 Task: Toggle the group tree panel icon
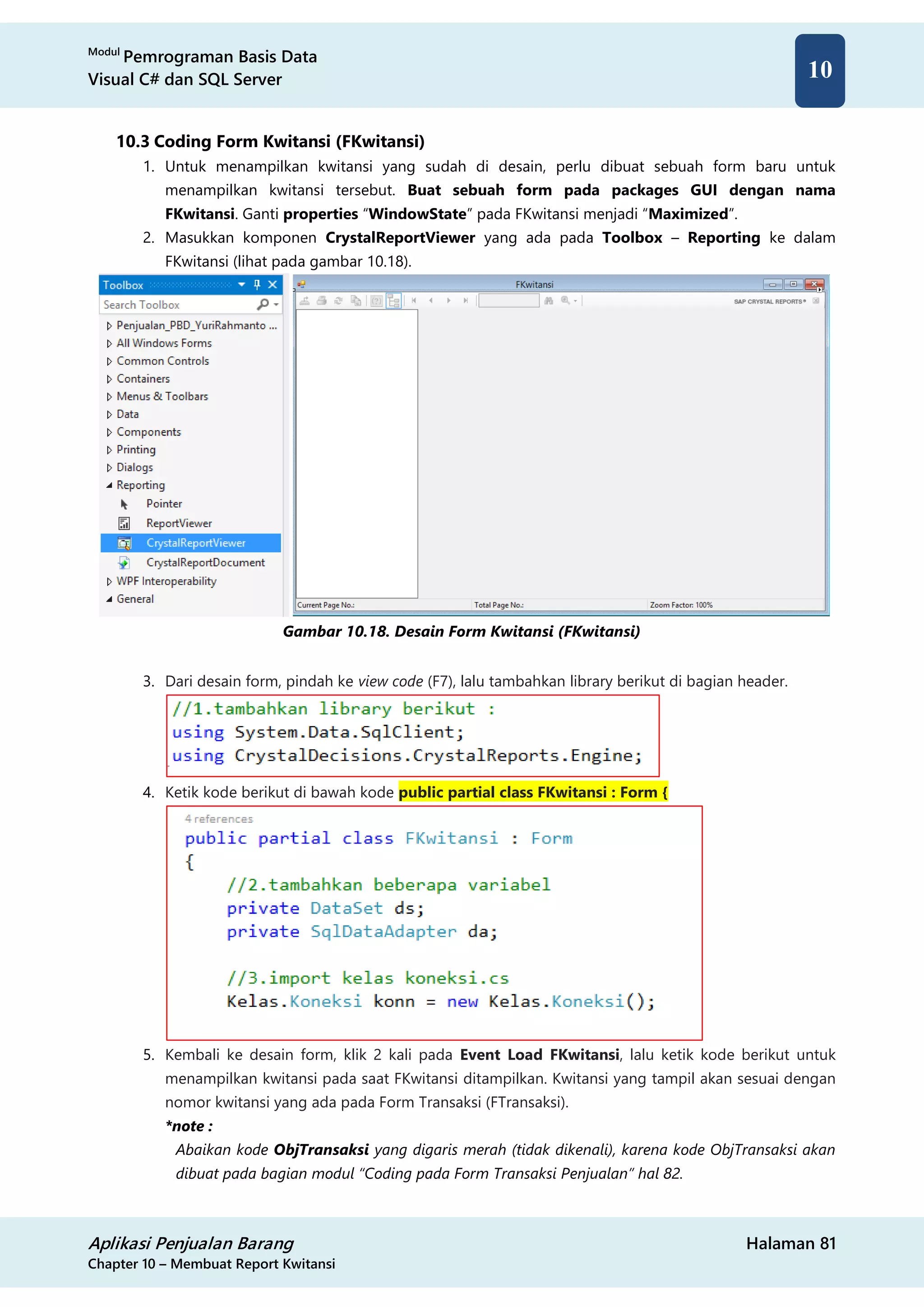394,301
